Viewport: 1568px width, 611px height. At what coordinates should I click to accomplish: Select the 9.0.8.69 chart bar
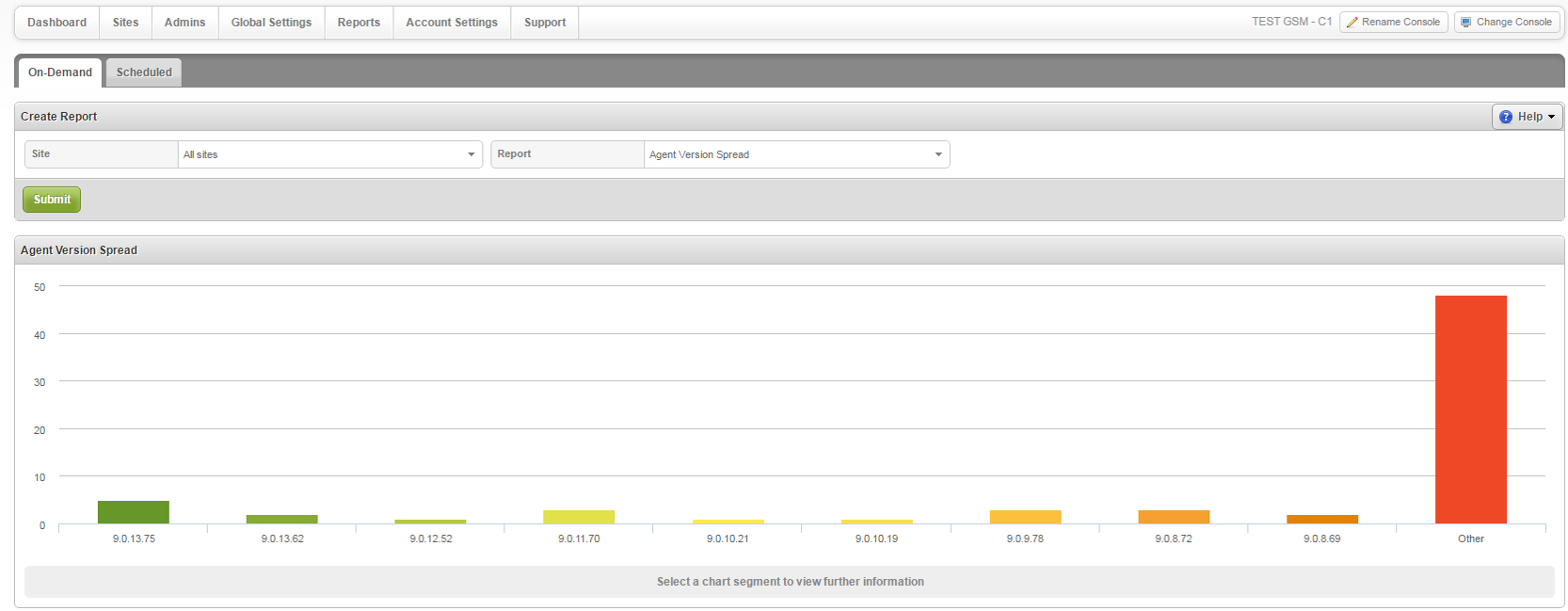point(1322,519)
